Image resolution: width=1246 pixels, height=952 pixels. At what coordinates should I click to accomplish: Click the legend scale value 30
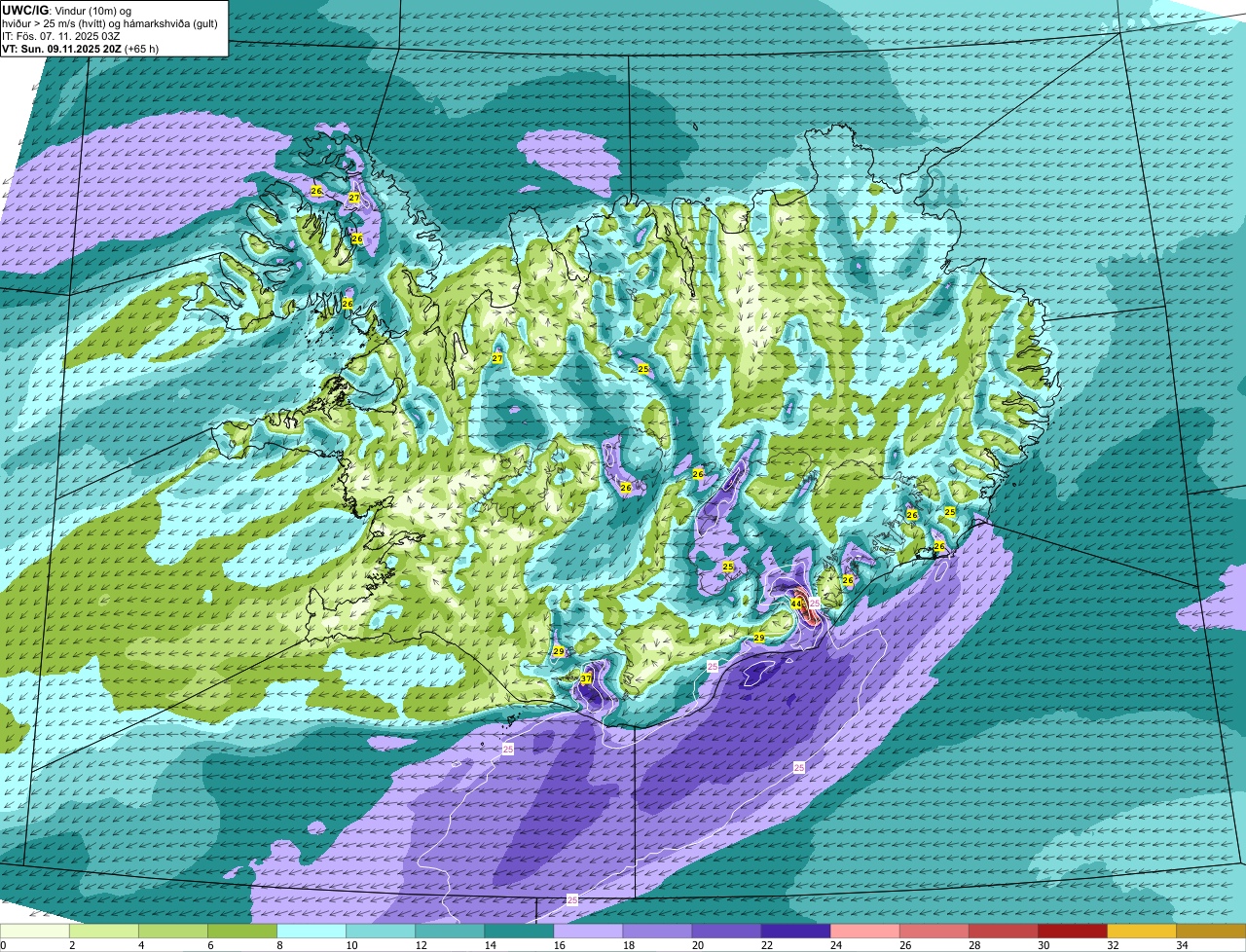point(1042,945)
